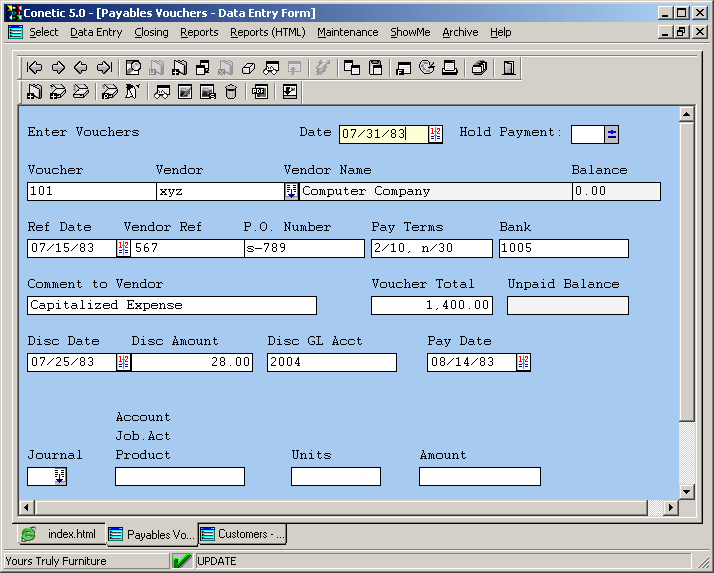Click the PDF export icon
714x573 pixels.
coord(260,92)
